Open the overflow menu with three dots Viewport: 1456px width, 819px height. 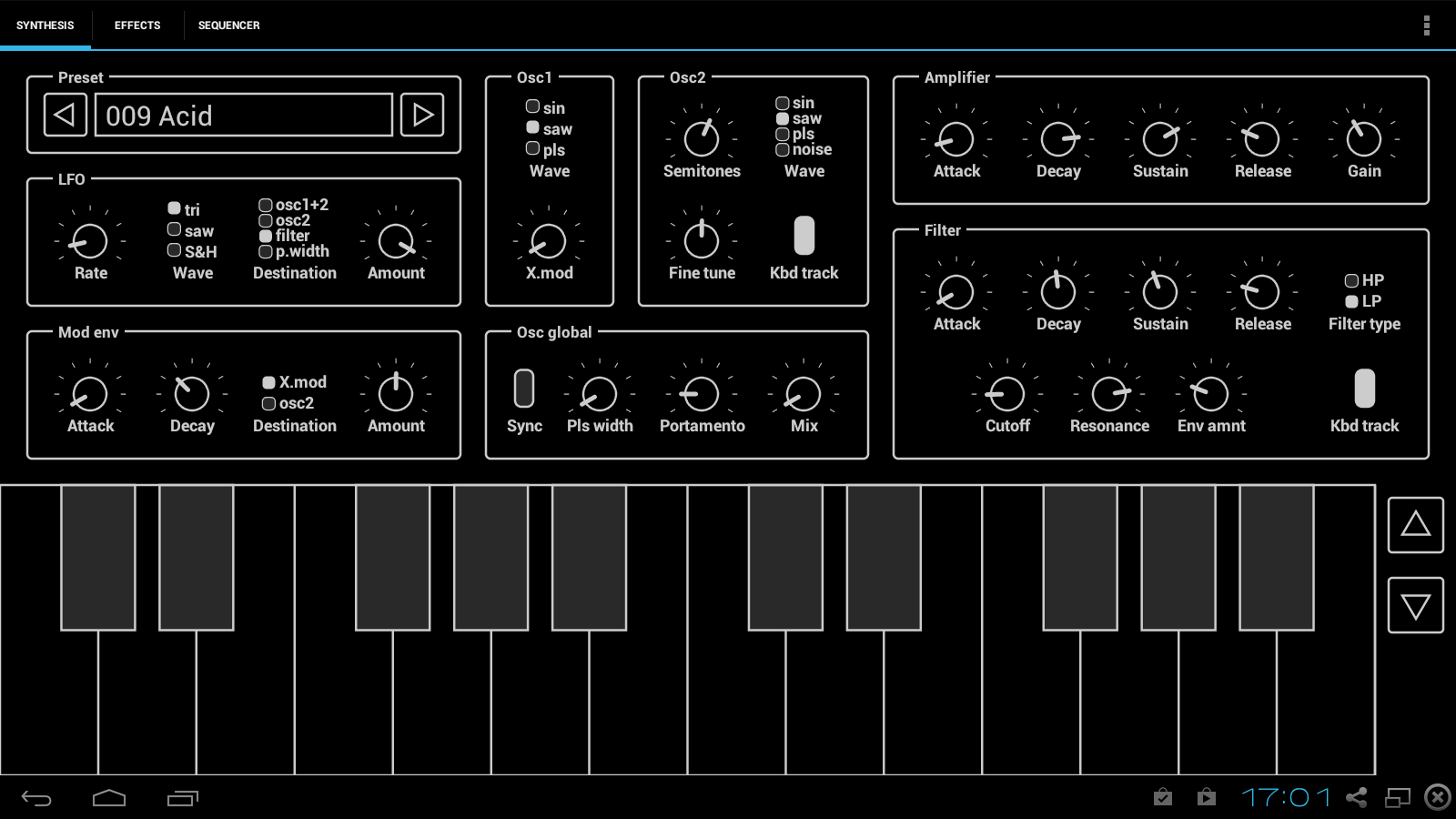point(1426,25)
